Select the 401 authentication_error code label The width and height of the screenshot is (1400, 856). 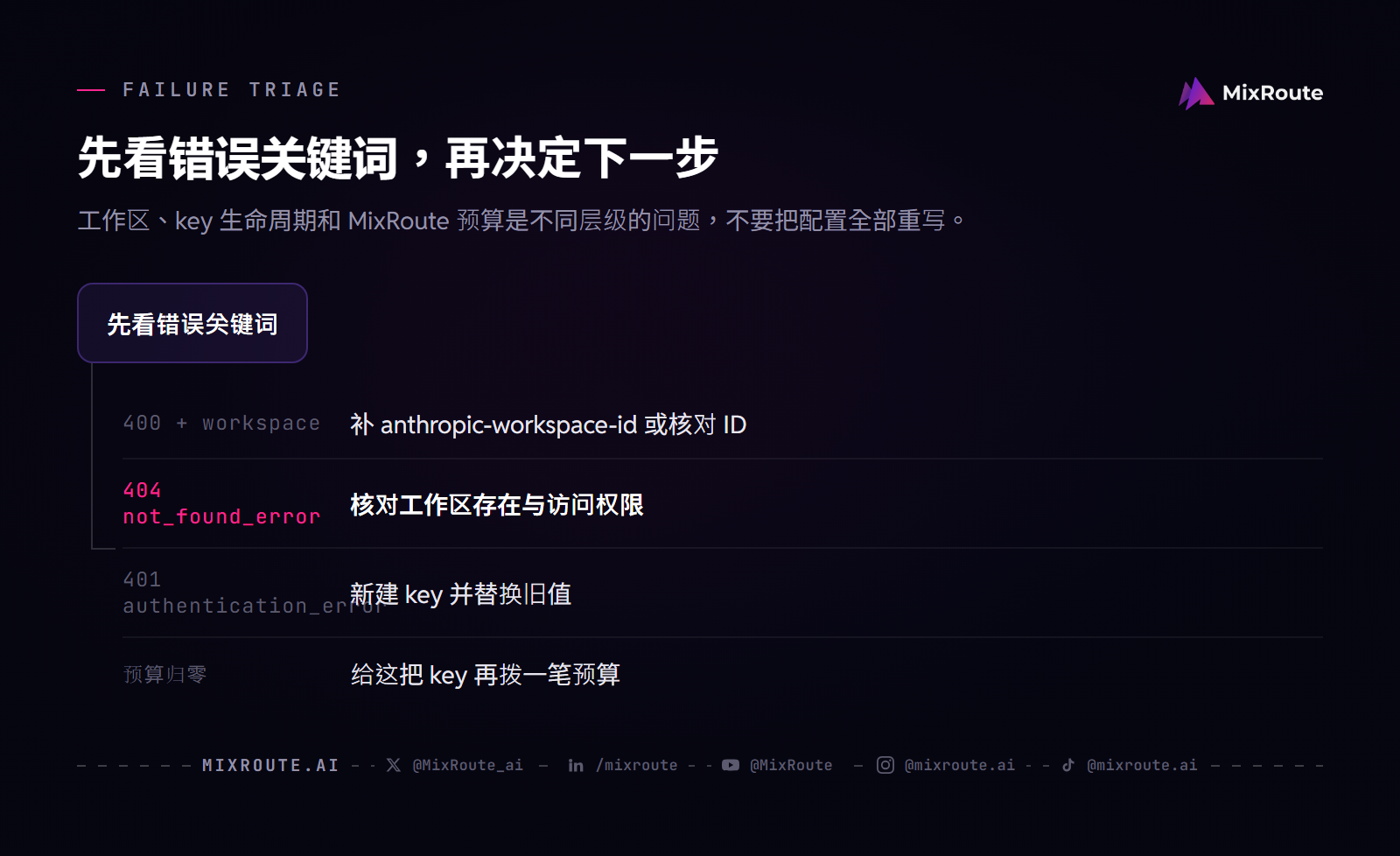point(254,593)
